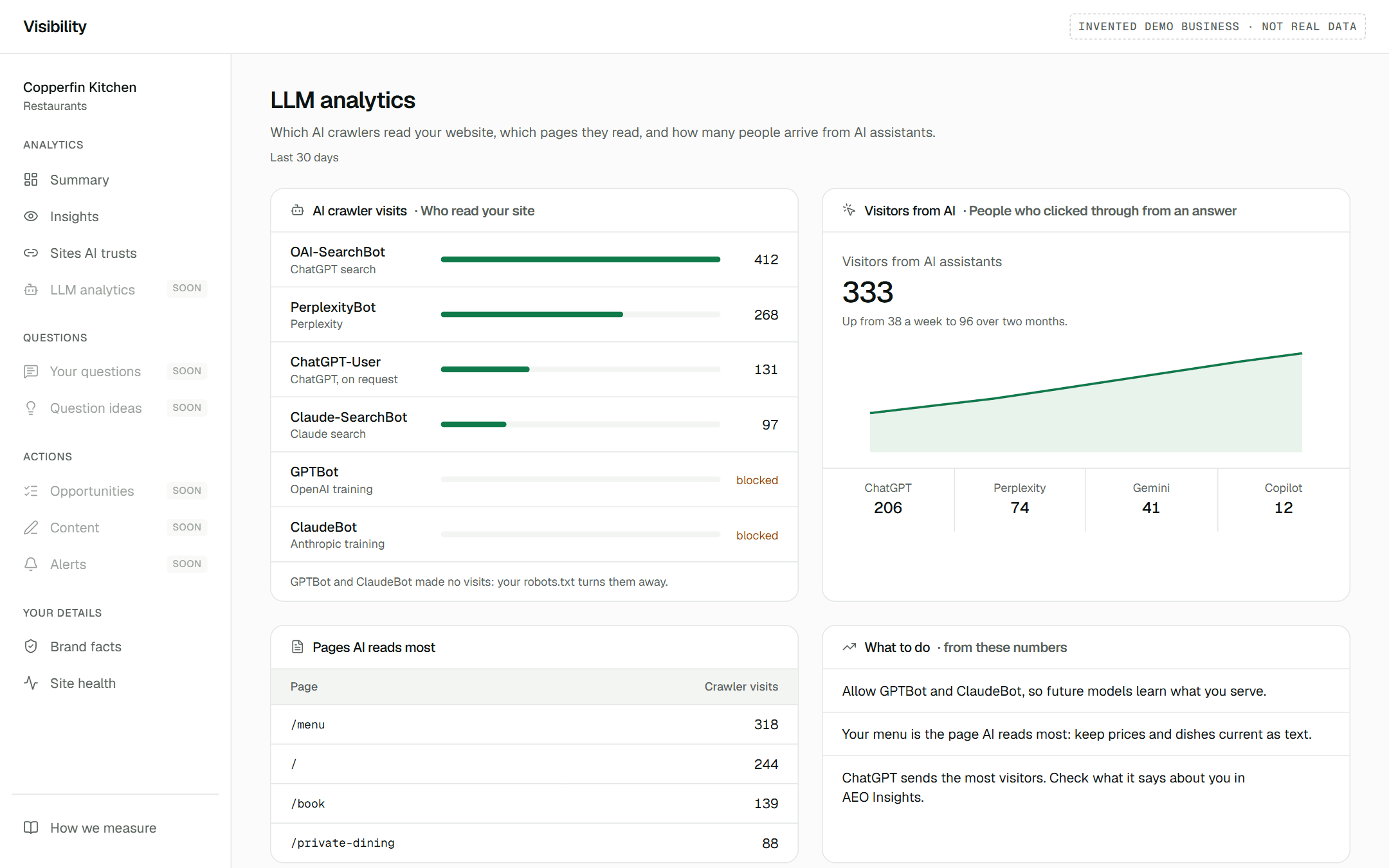Open the Content section
The image size is (1389, 868).
tap(115, 527)
